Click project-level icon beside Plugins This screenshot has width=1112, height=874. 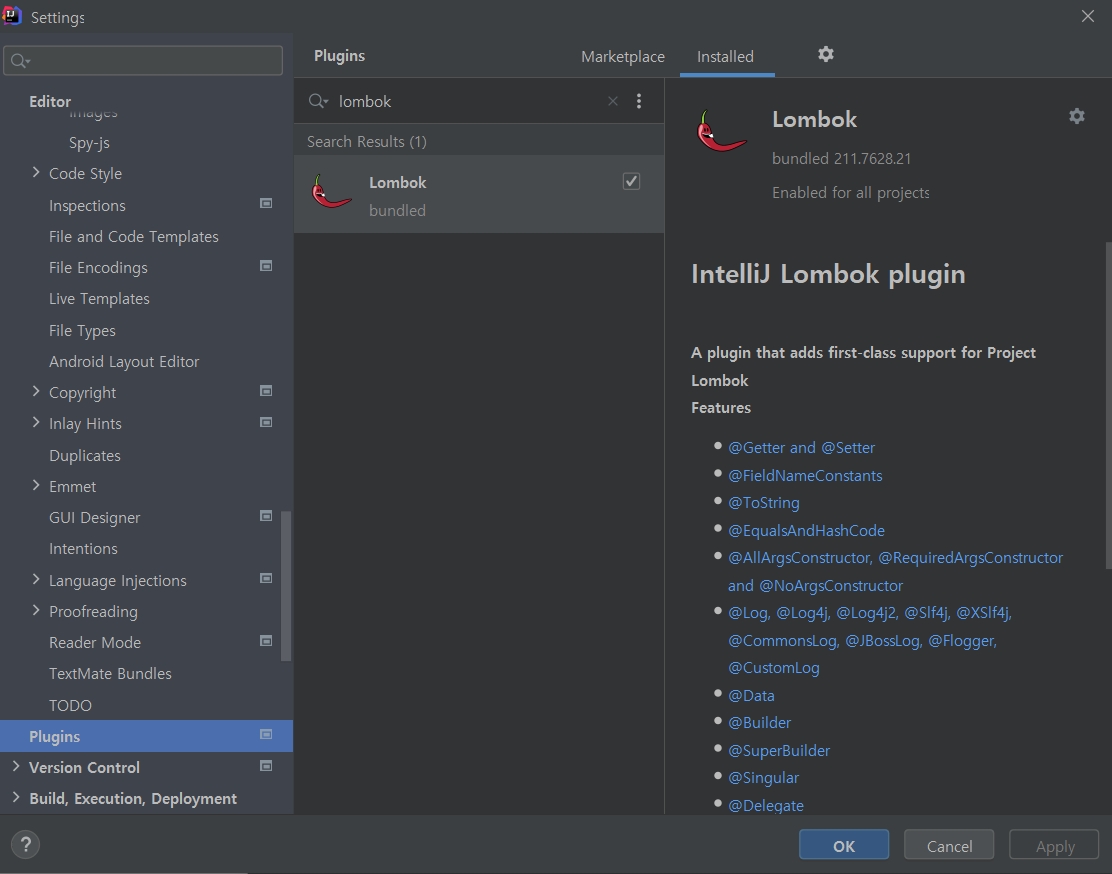266,734
